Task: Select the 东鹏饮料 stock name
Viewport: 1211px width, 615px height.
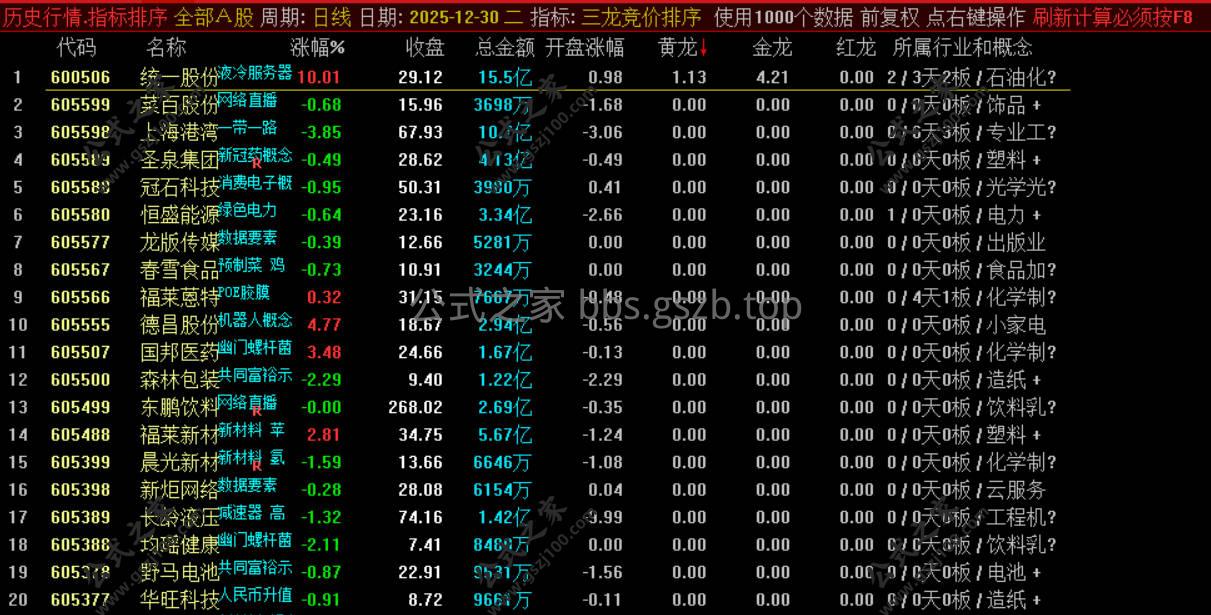Action: click(180, 408)
